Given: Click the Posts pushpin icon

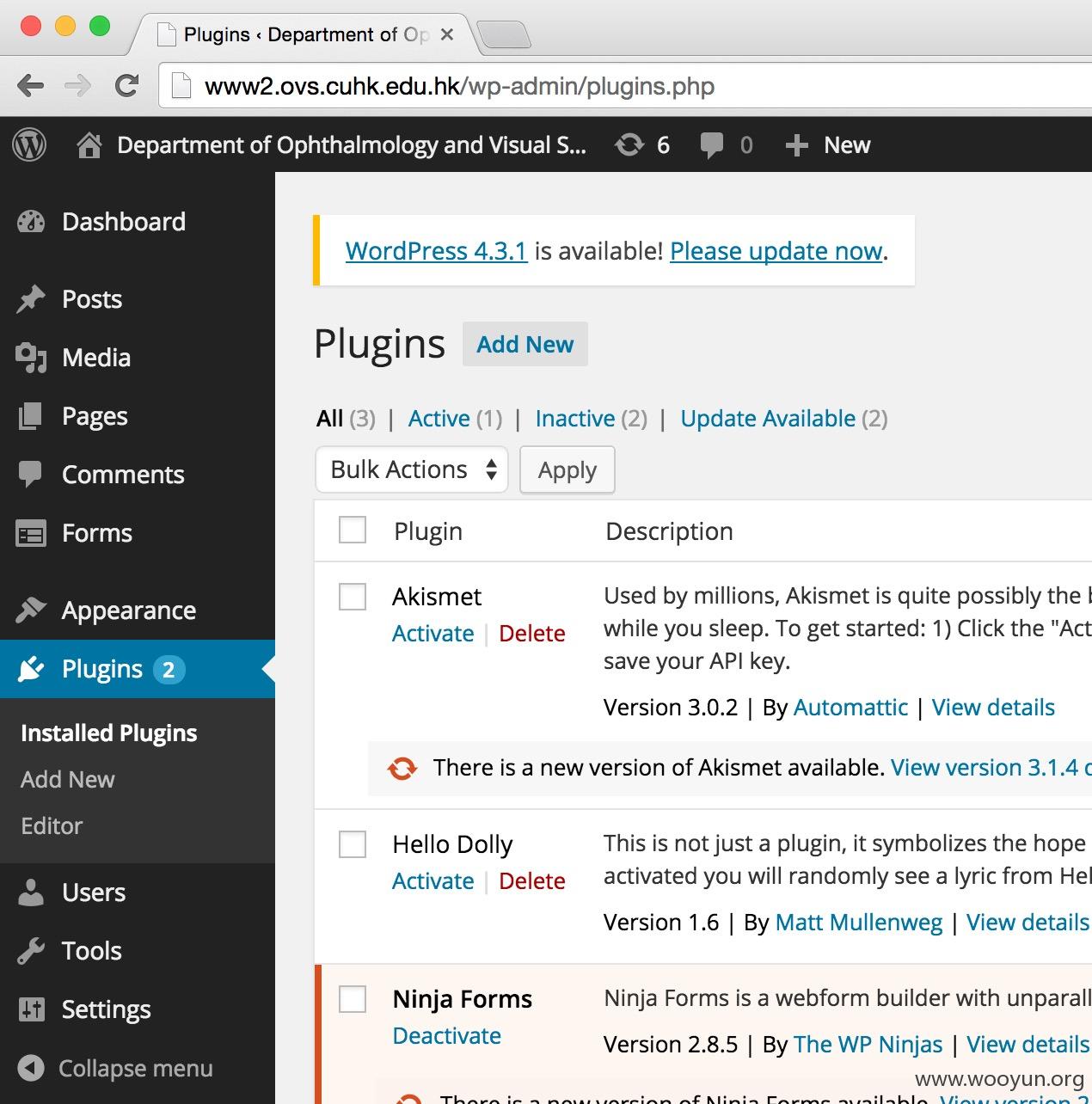Looking at the screenshot, I should click(31, 299).
